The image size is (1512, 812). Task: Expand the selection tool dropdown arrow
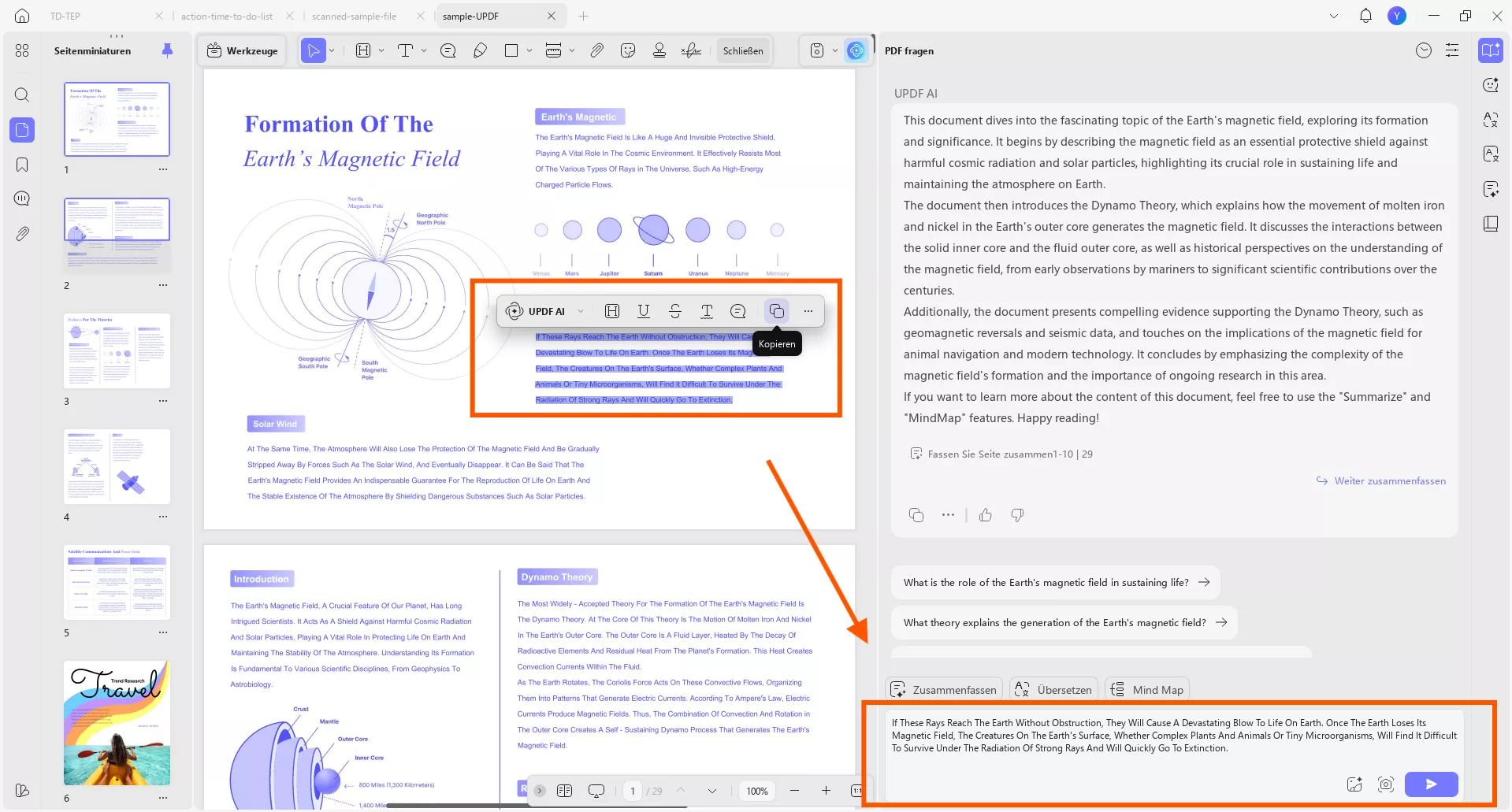(332, 50)
